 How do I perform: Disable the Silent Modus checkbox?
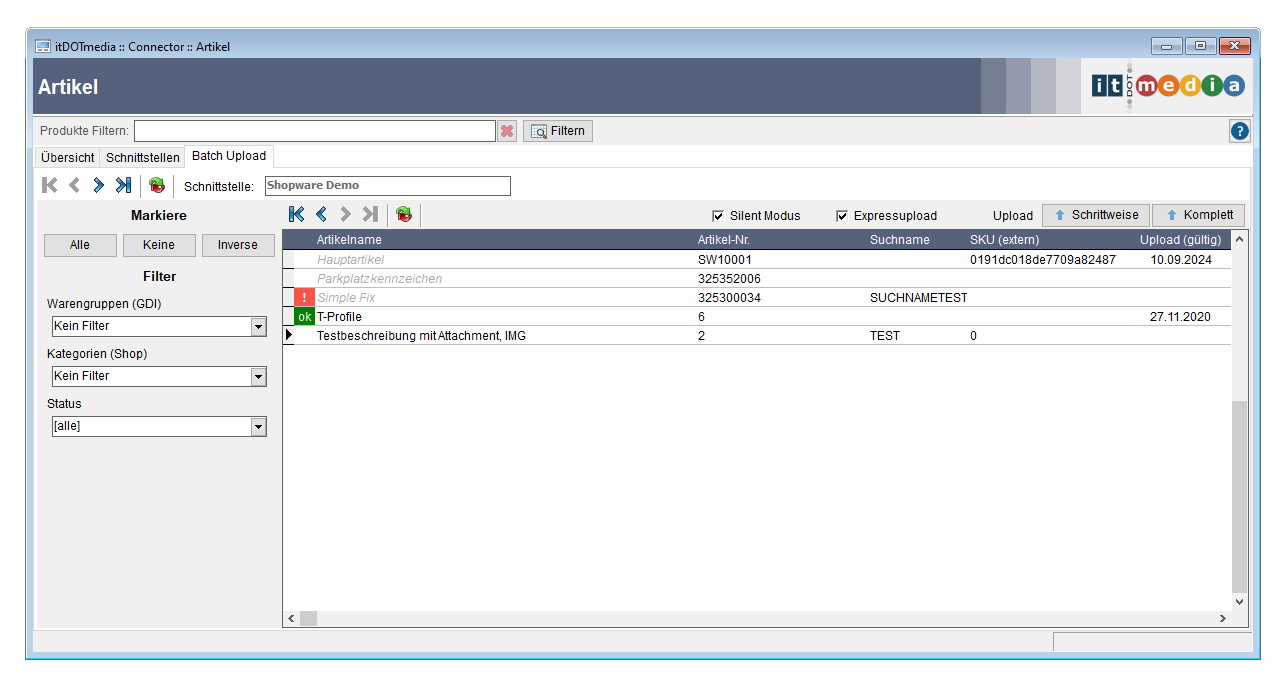(718, 216)
